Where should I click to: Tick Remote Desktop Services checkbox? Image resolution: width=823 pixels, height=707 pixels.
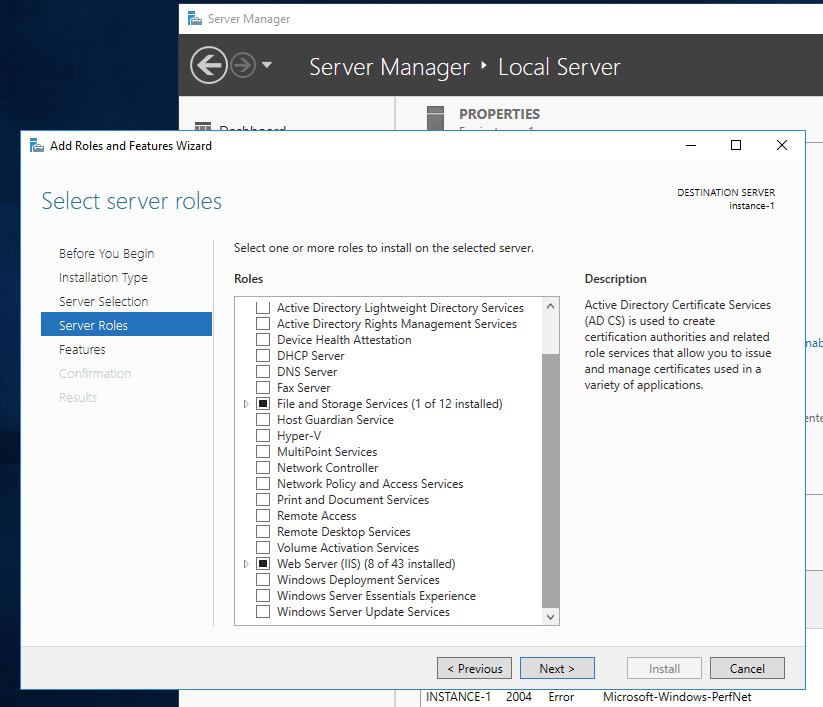[263, 532]
